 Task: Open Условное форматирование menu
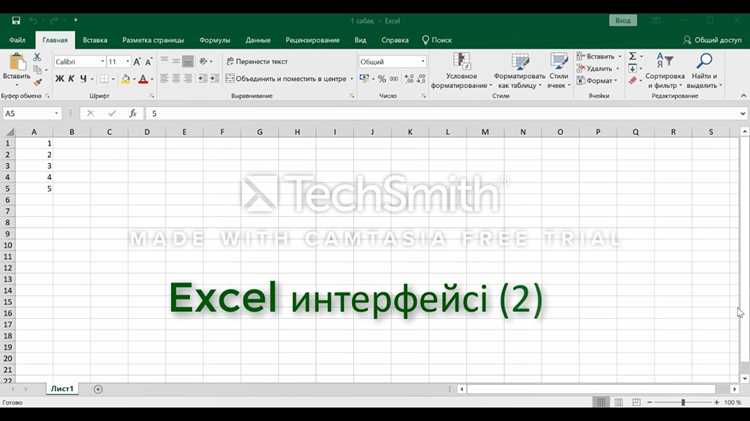tap(461, 71)
